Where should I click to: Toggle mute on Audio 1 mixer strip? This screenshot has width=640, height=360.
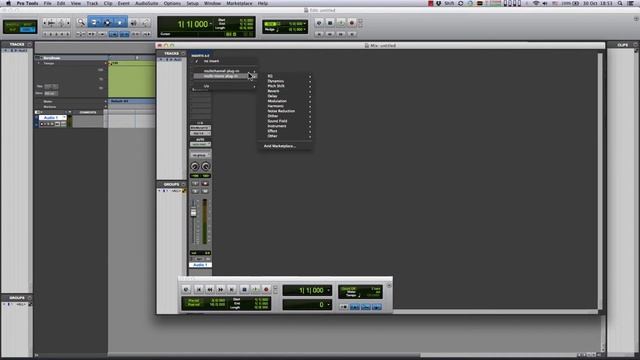pos(205,191)
